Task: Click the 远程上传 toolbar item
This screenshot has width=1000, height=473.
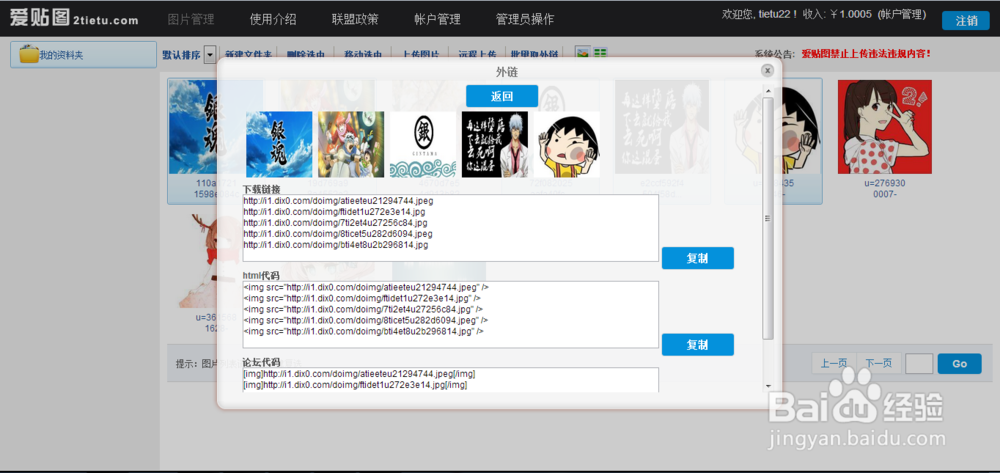Action: click(x=476, y=55)
